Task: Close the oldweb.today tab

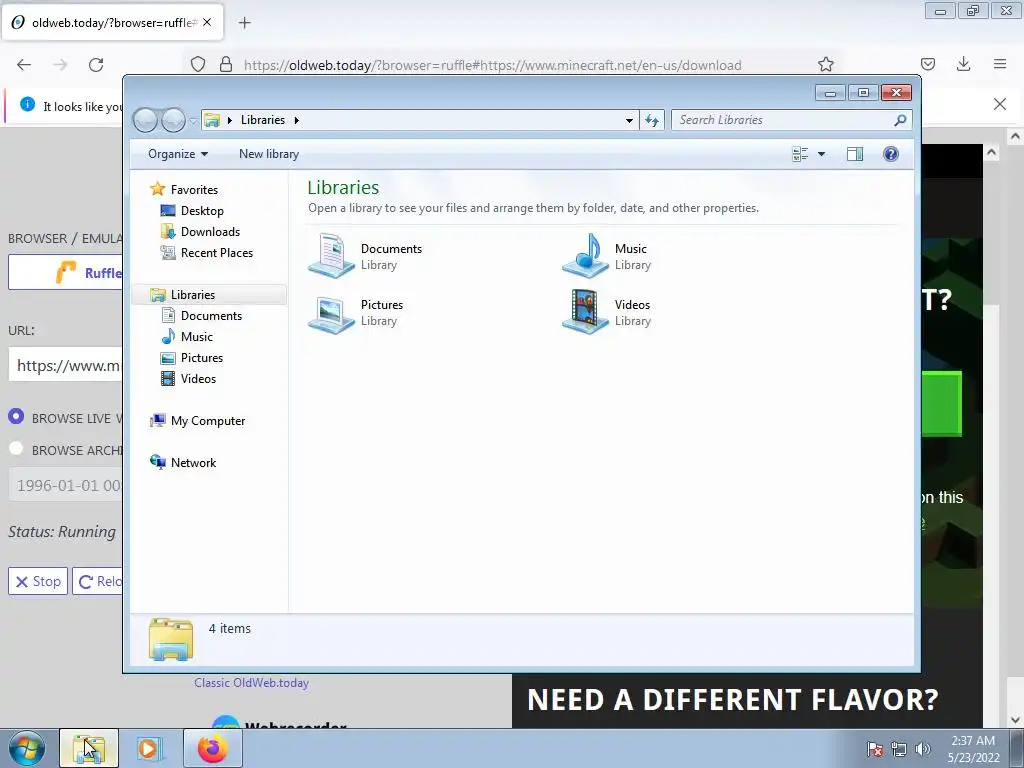Action: point(207,22)
